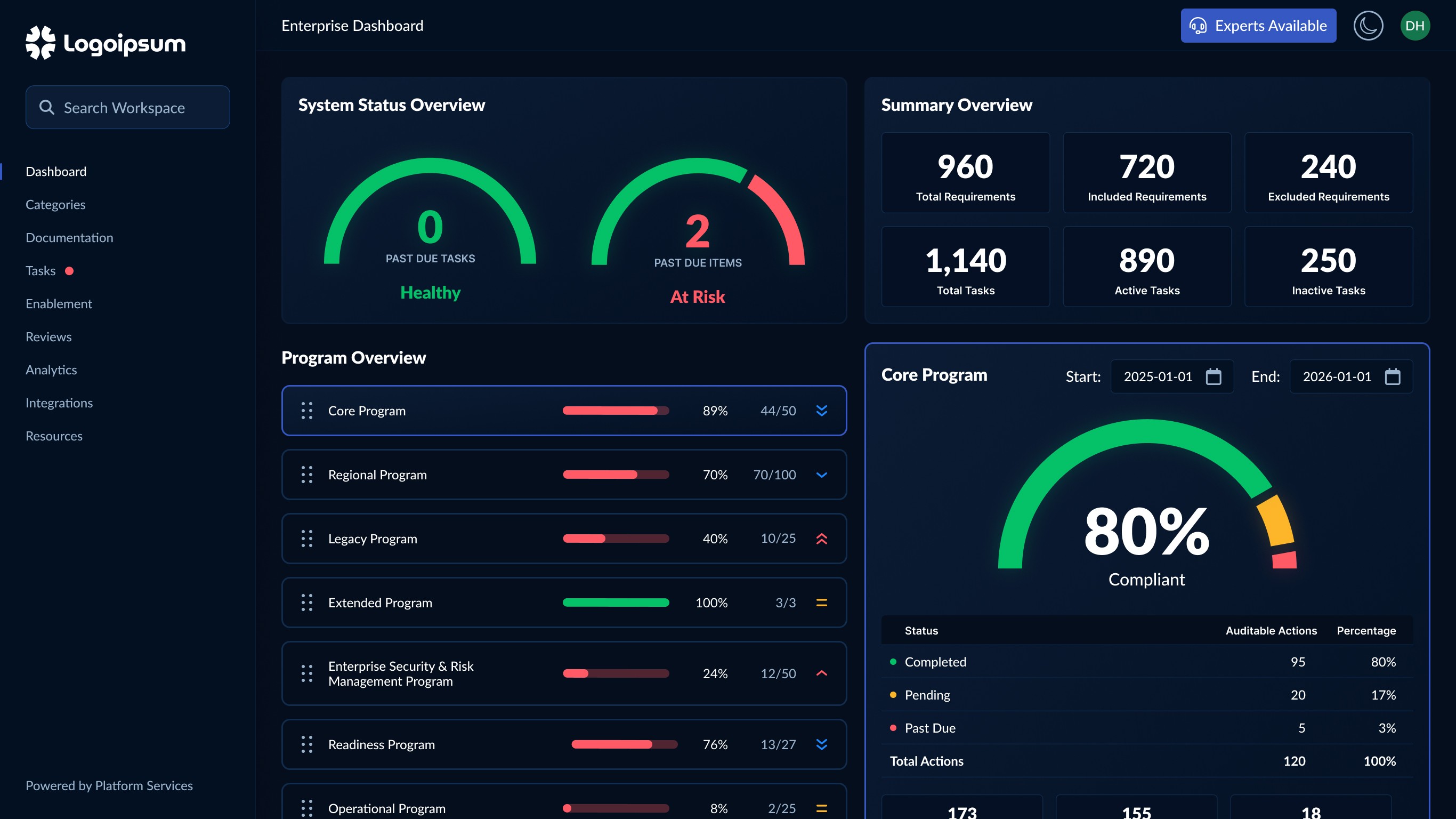The width and height of the screenshot is (1456, 819).
Task: Click the Tasks red notification dot
Action: coord(69,271)
